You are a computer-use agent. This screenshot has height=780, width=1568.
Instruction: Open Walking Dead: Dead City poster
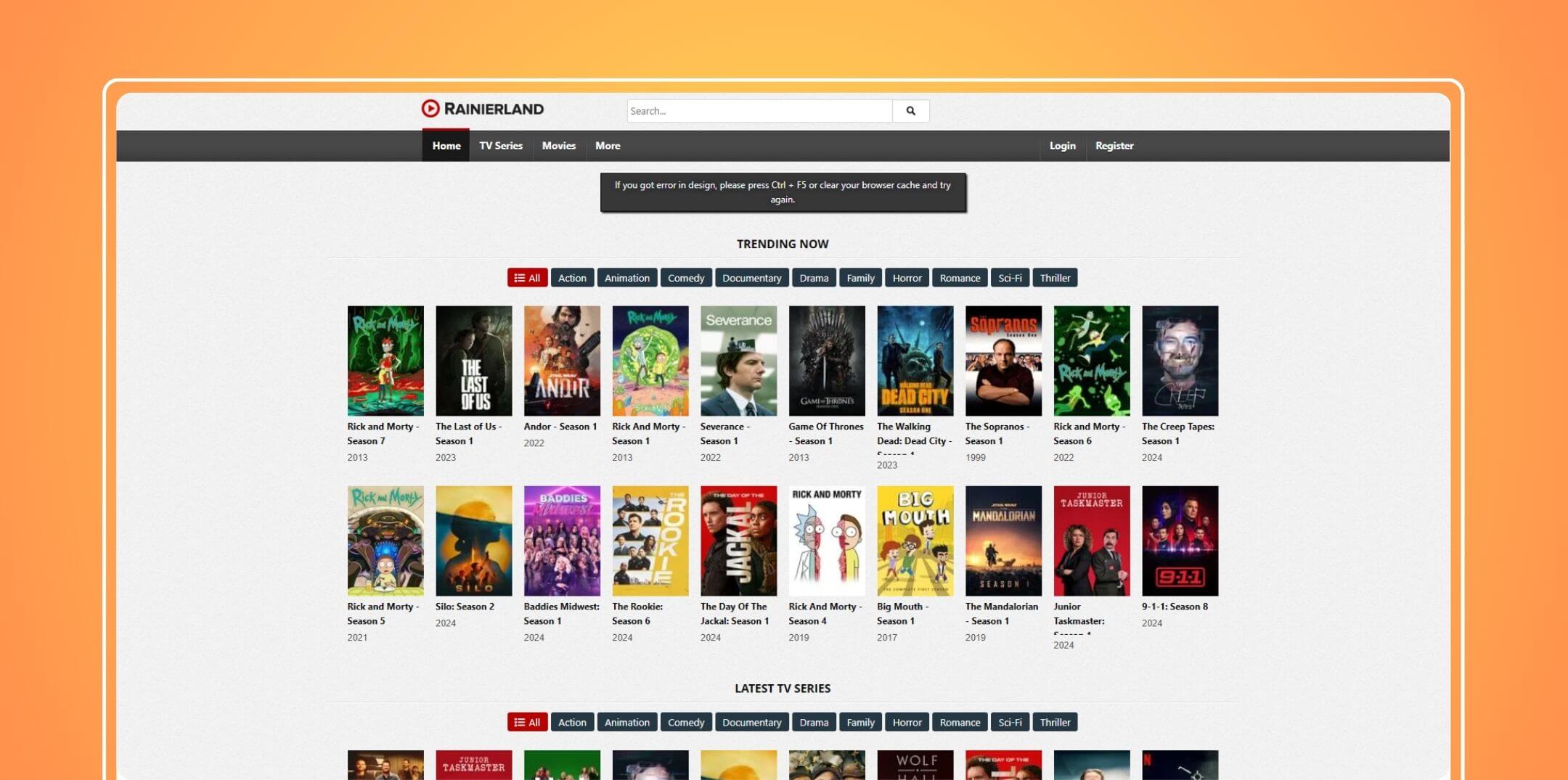(x=915, y=361)
